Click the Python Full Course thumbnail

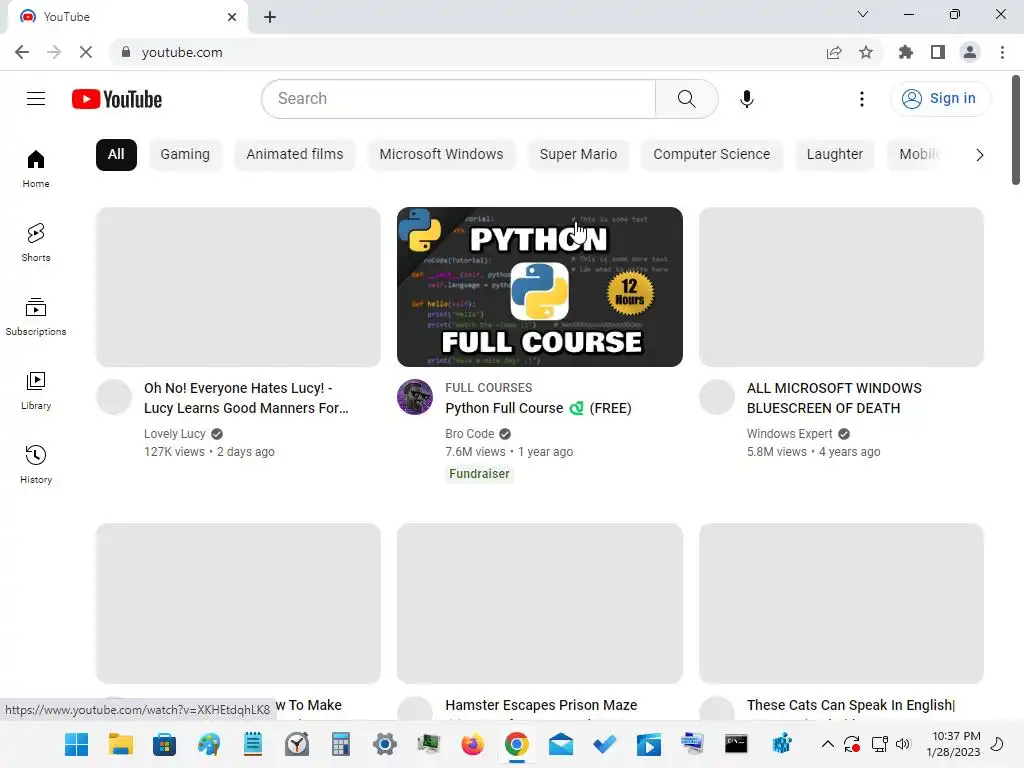tap(539, 287)
